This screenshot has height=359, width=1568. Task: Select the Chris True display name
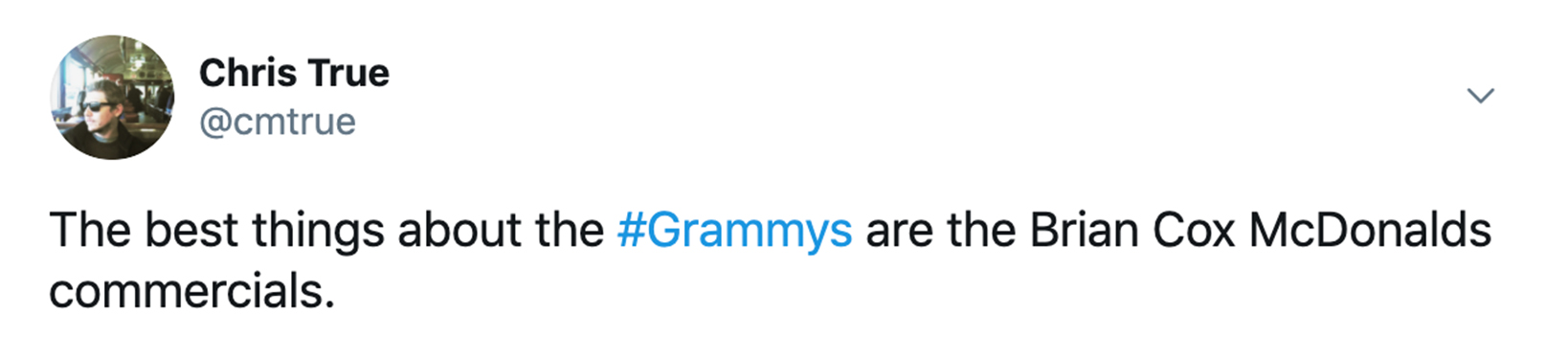(294, 73)
